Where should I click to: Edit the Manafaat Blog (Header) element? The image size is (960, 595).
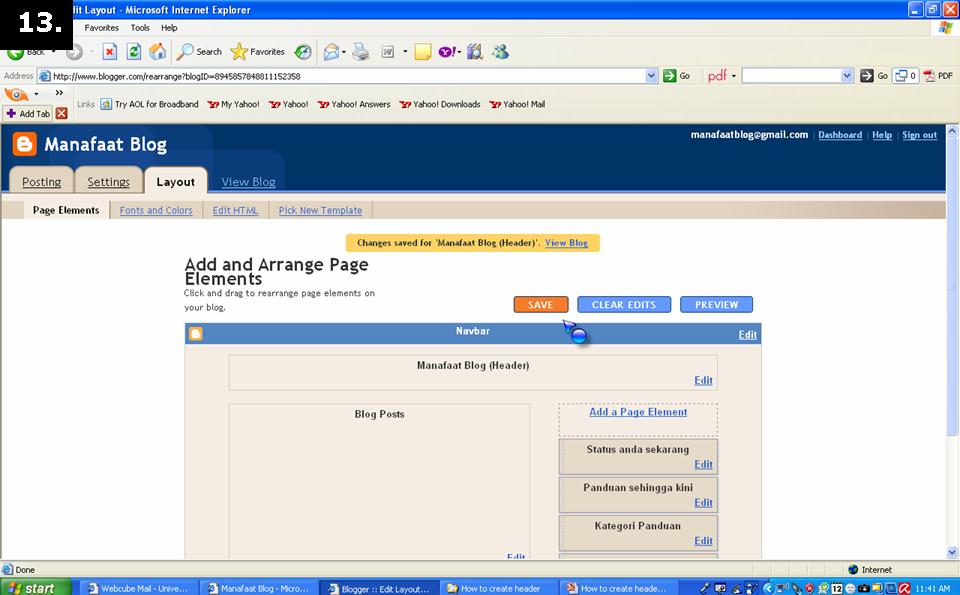pos(703,380)
